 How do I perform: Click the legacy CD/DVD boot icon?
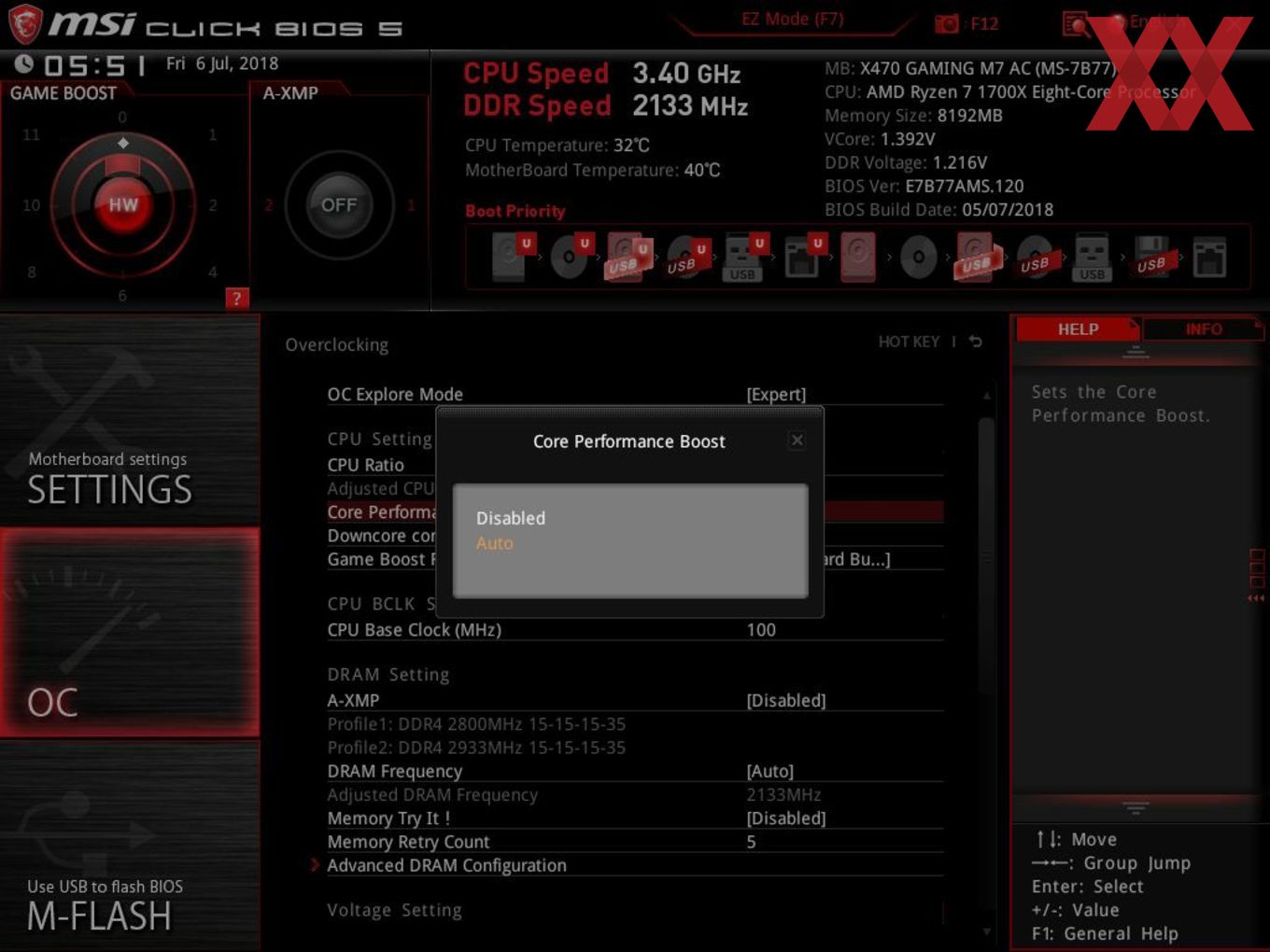pyautogui.click(x=919, y=257)
